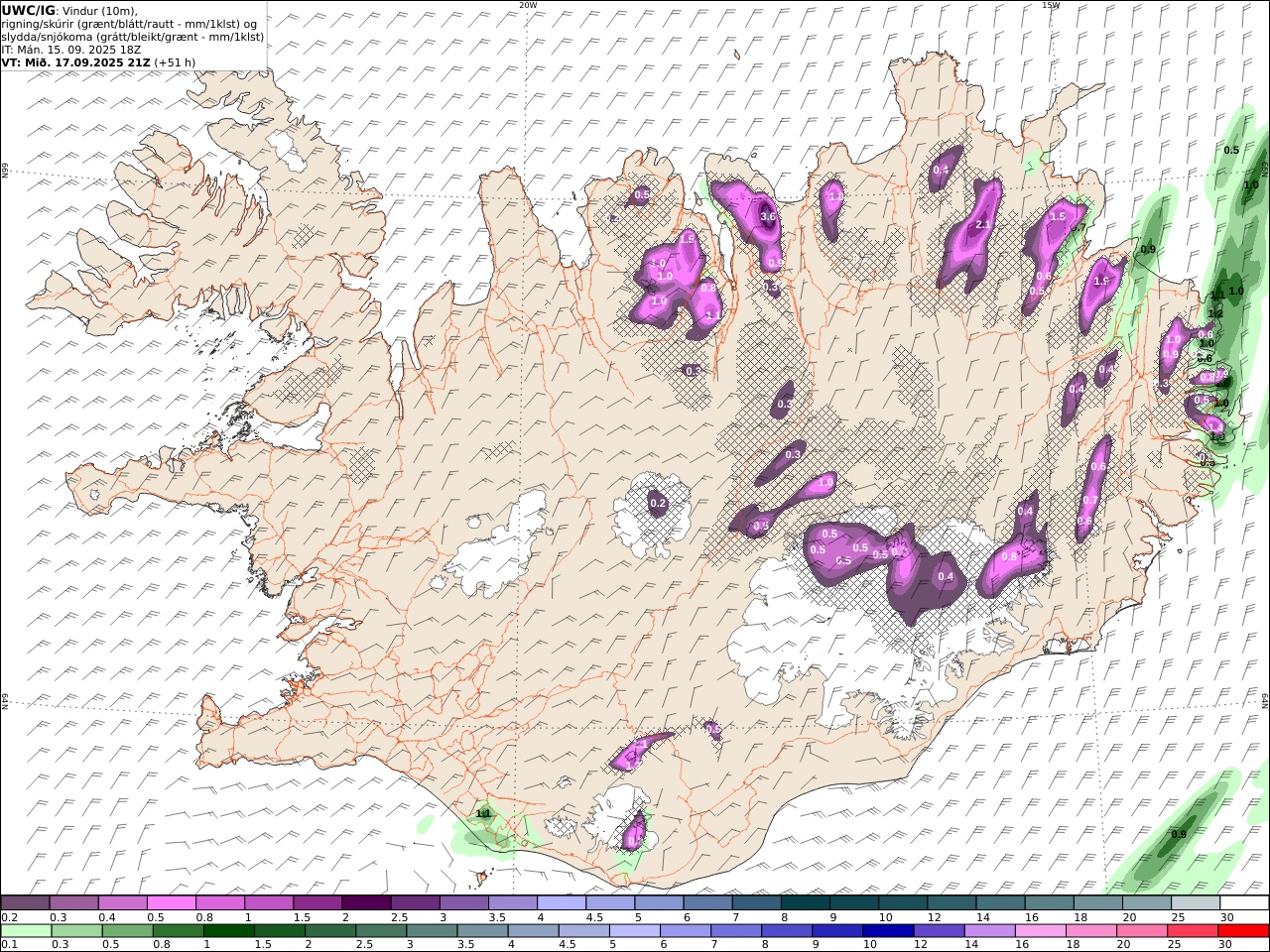Select the bright pink swatch above 0.5 in top legend row

(171, 902)
